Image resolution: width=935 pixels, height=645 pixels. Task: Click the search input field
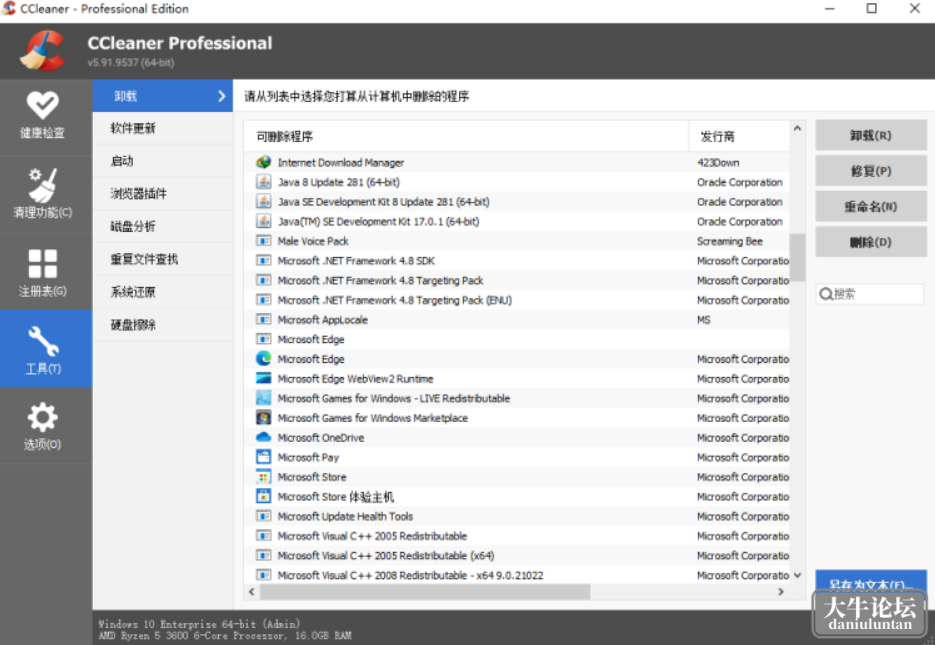[x=869, y=294]
